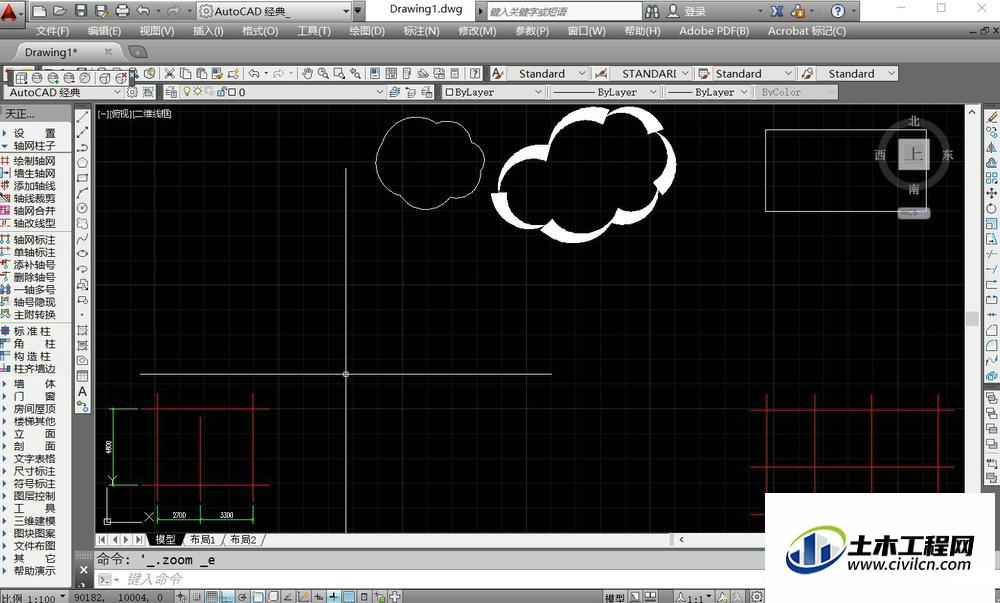
Task: Open the STANDARD dimension style dropdown
Action: point(685,74)
